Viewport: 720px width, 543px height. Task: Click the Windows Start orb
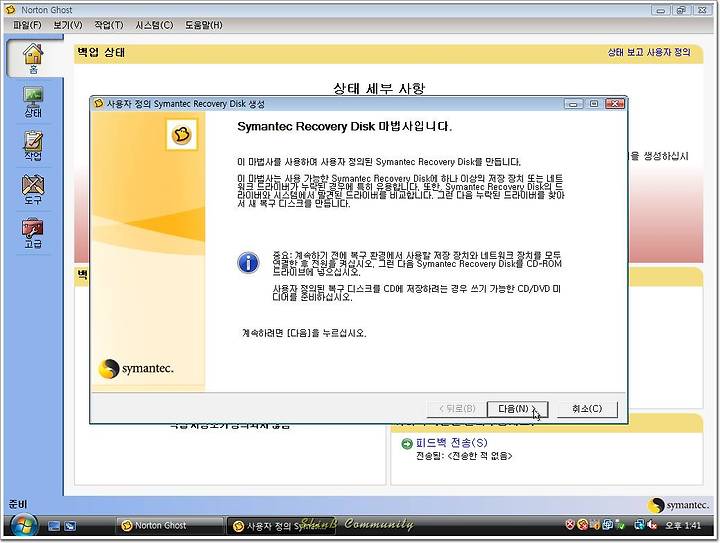(x=24, y=526)
